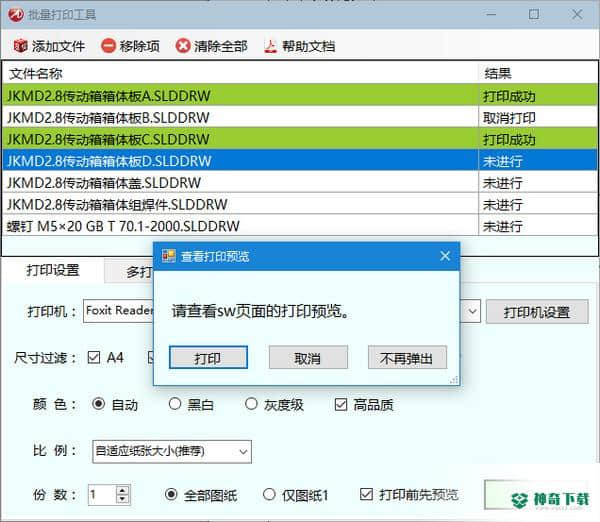
Task: Close the print preview dialog
Action: [x=445, y=256]
